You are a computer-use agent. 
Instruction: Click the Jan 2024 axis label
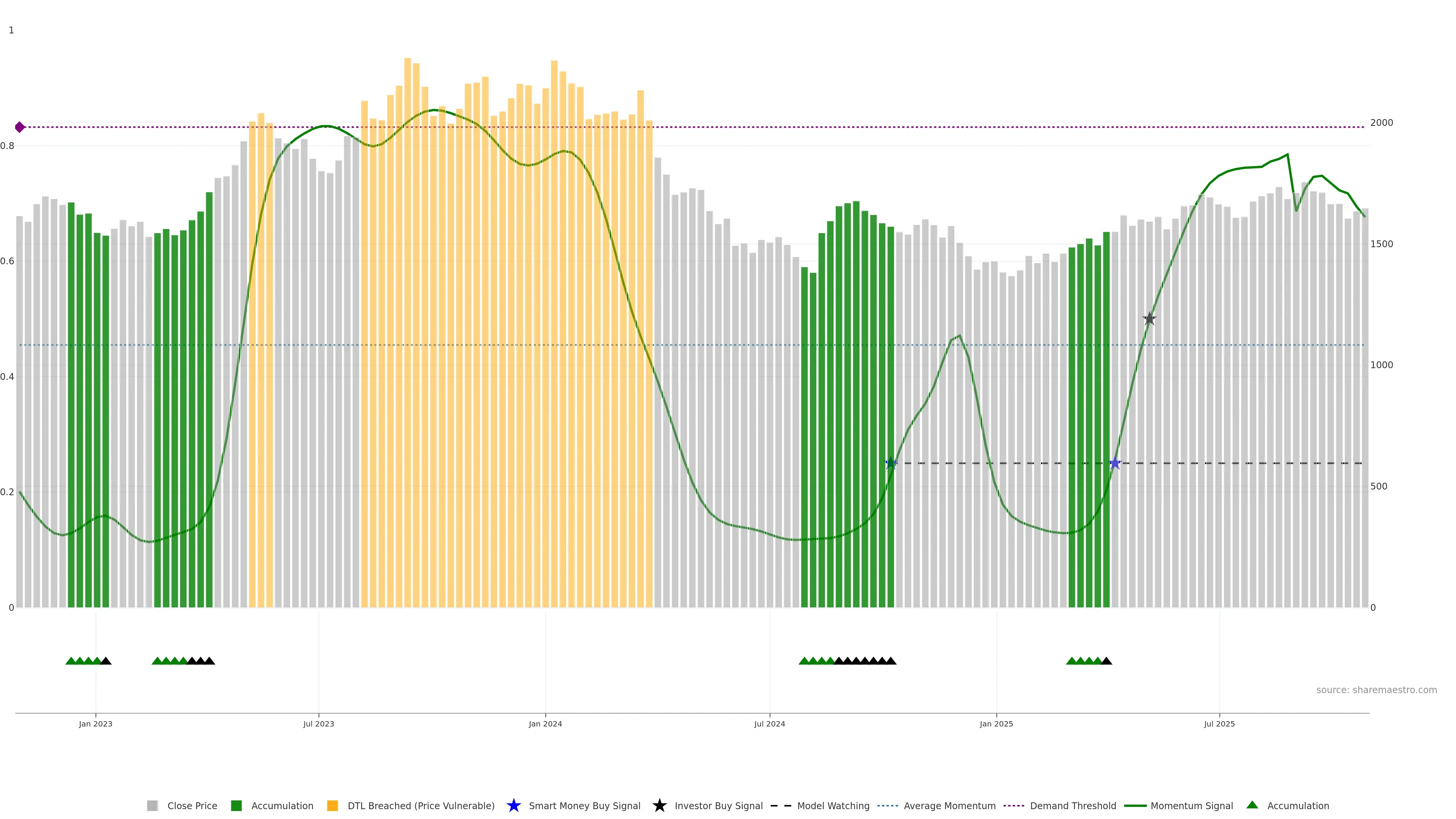545,723
